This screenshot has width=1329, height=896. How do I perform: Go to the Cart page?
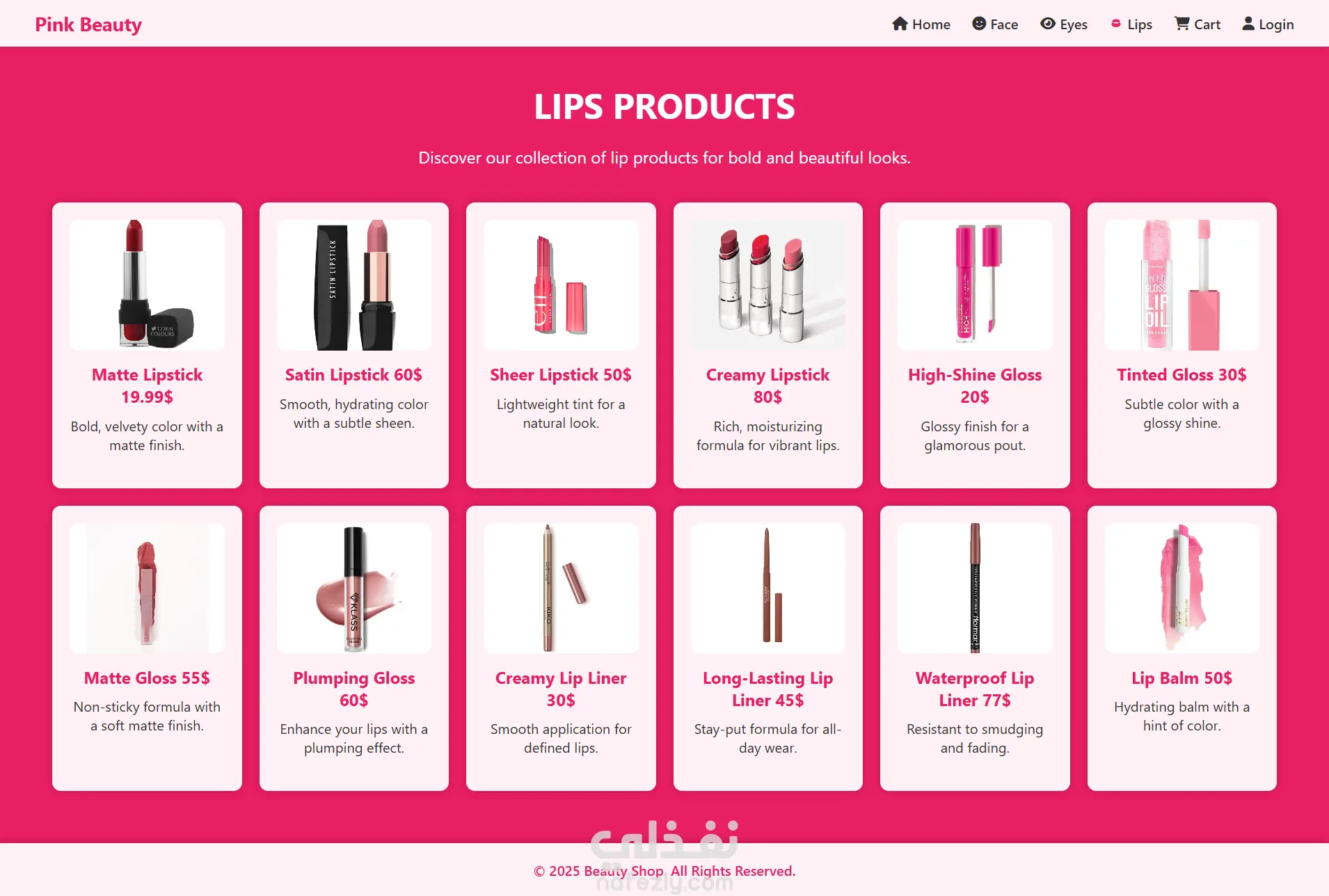pos(1197,24)
